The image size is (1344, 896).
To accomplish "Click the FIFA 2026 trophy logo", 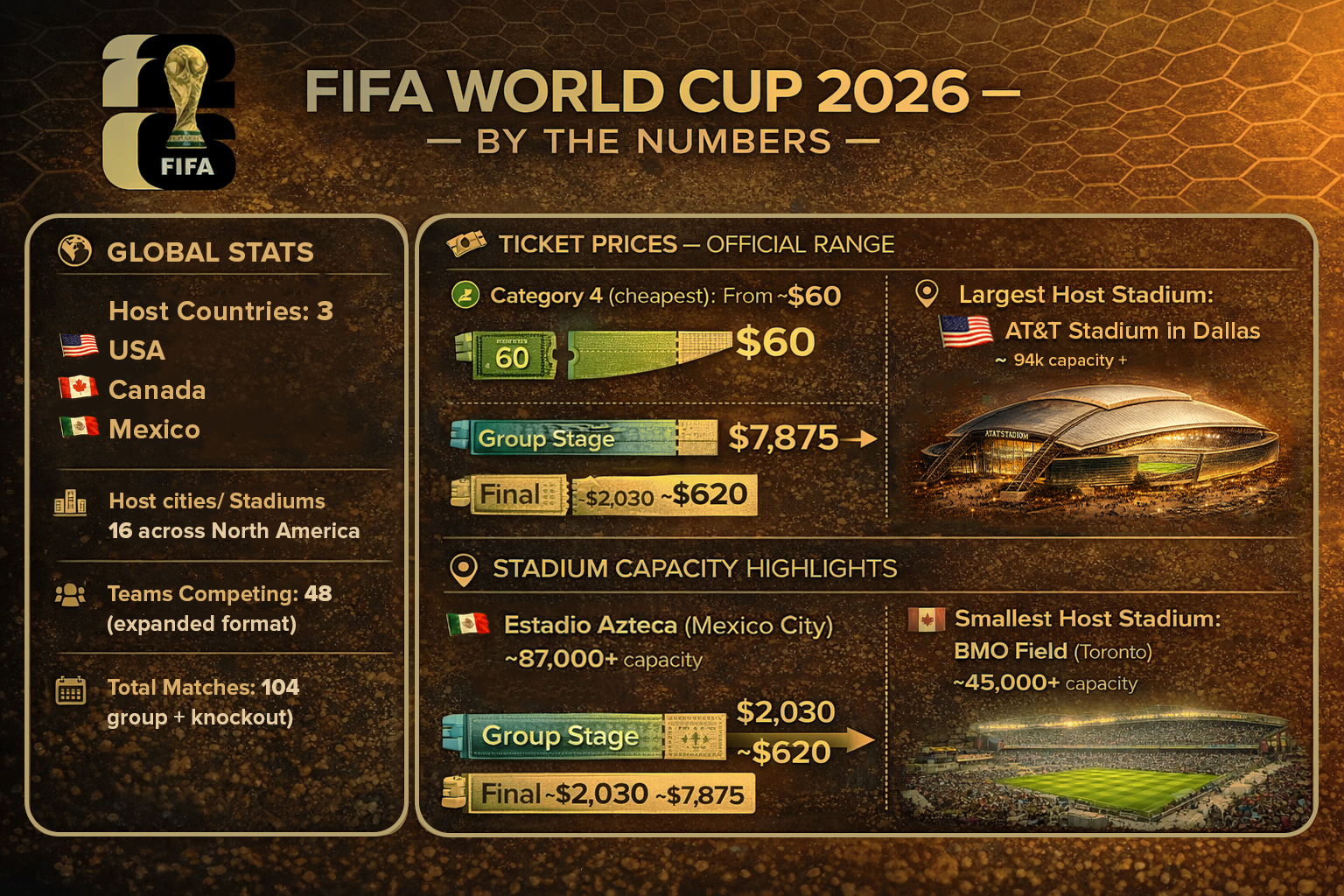I will pyautogui.click(x=169, y=111).
